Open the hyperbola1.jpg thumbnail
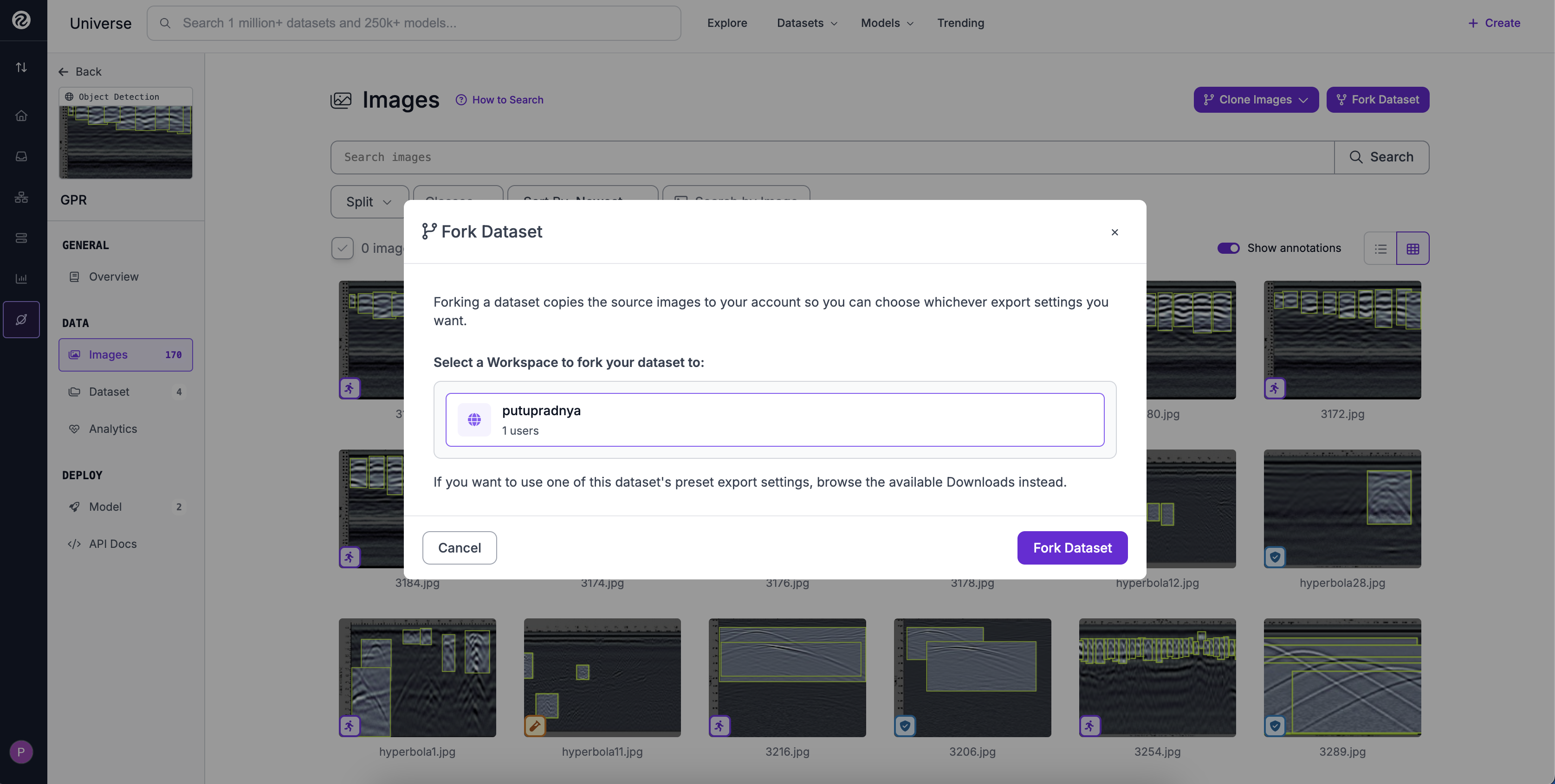The image size is (1555, 784). tap(417, 677)
